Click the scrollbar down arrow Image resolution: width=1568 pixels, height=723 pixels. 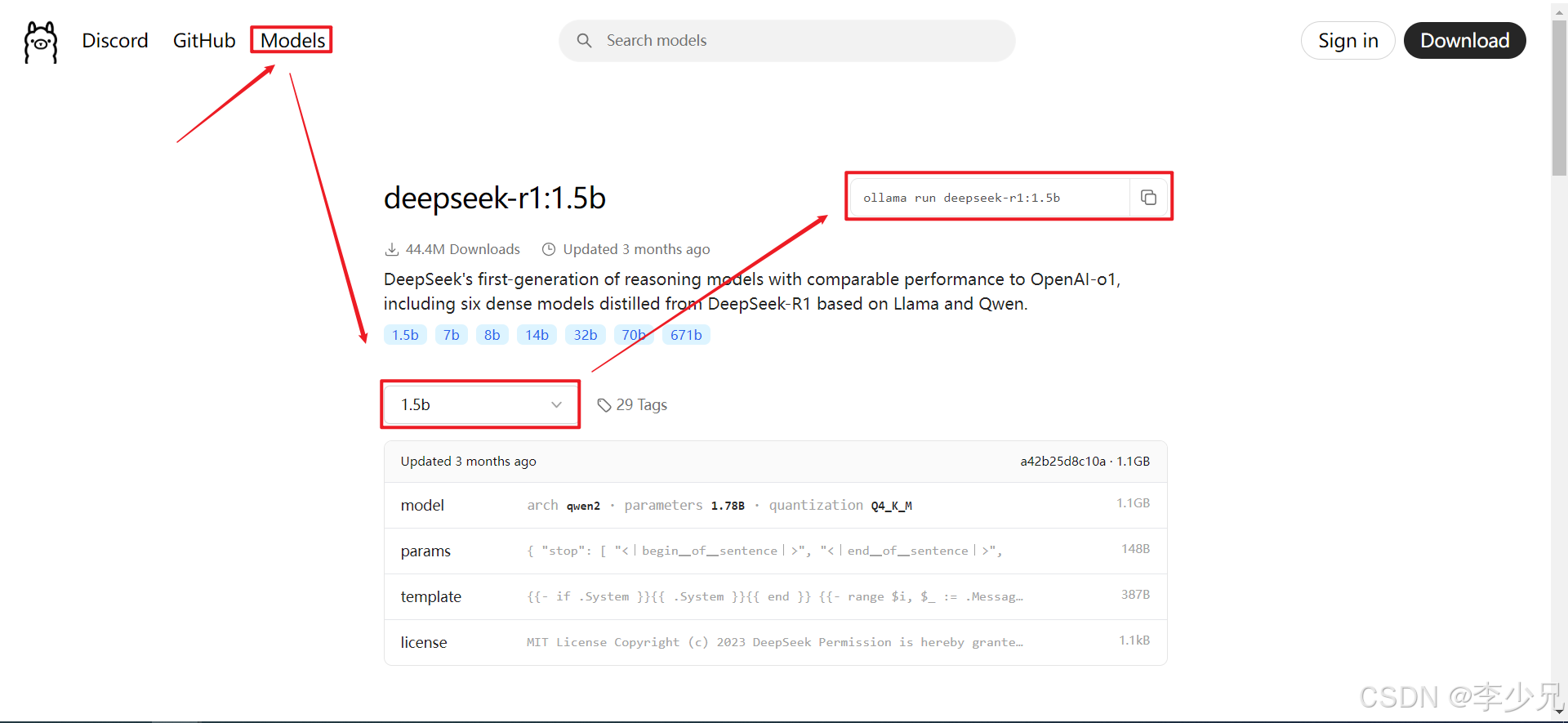pos(1560,713)
